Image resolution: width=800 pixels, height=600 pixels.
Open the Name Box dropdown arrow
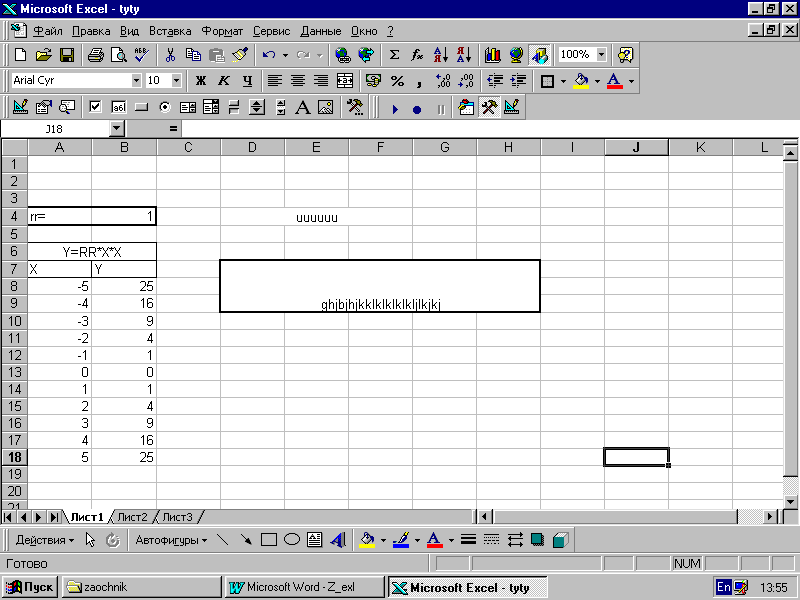[117, 129]
